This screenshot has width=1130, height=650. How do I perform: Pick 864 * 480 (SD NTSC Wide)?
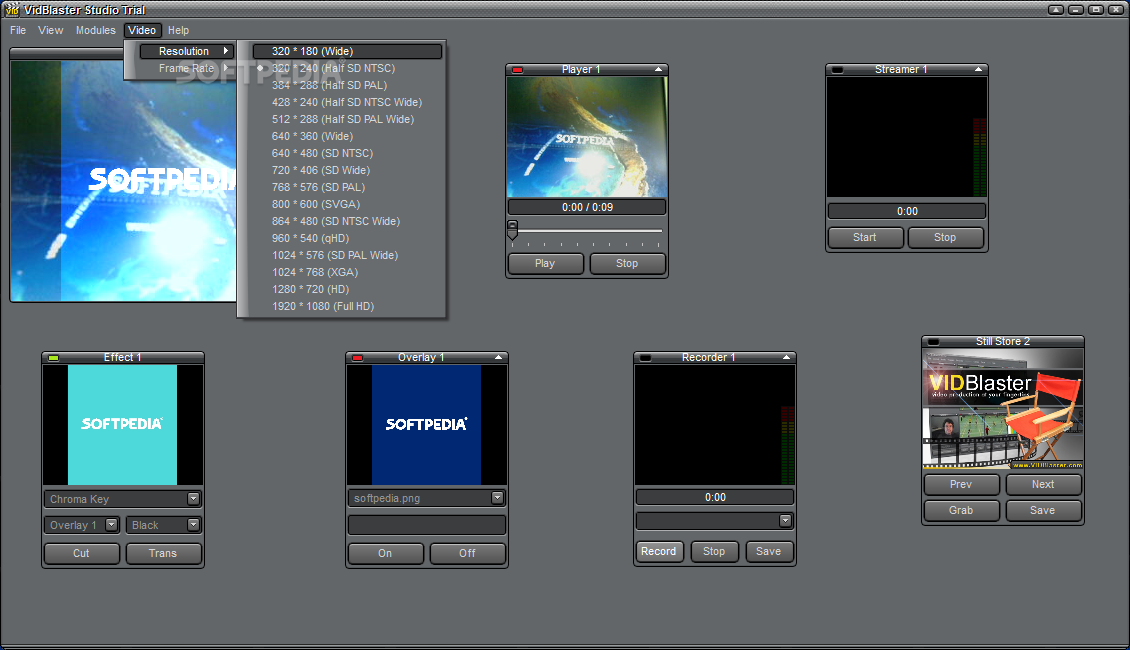point(347,221)
